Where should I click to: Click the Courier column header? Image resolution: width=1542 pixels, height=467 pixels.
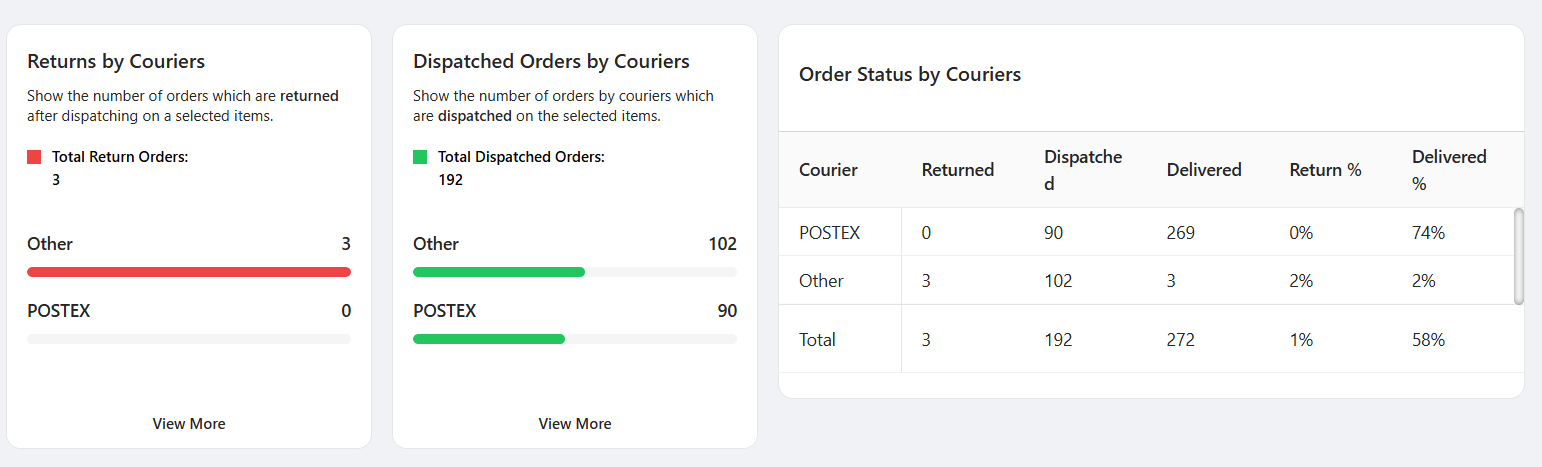828,170
